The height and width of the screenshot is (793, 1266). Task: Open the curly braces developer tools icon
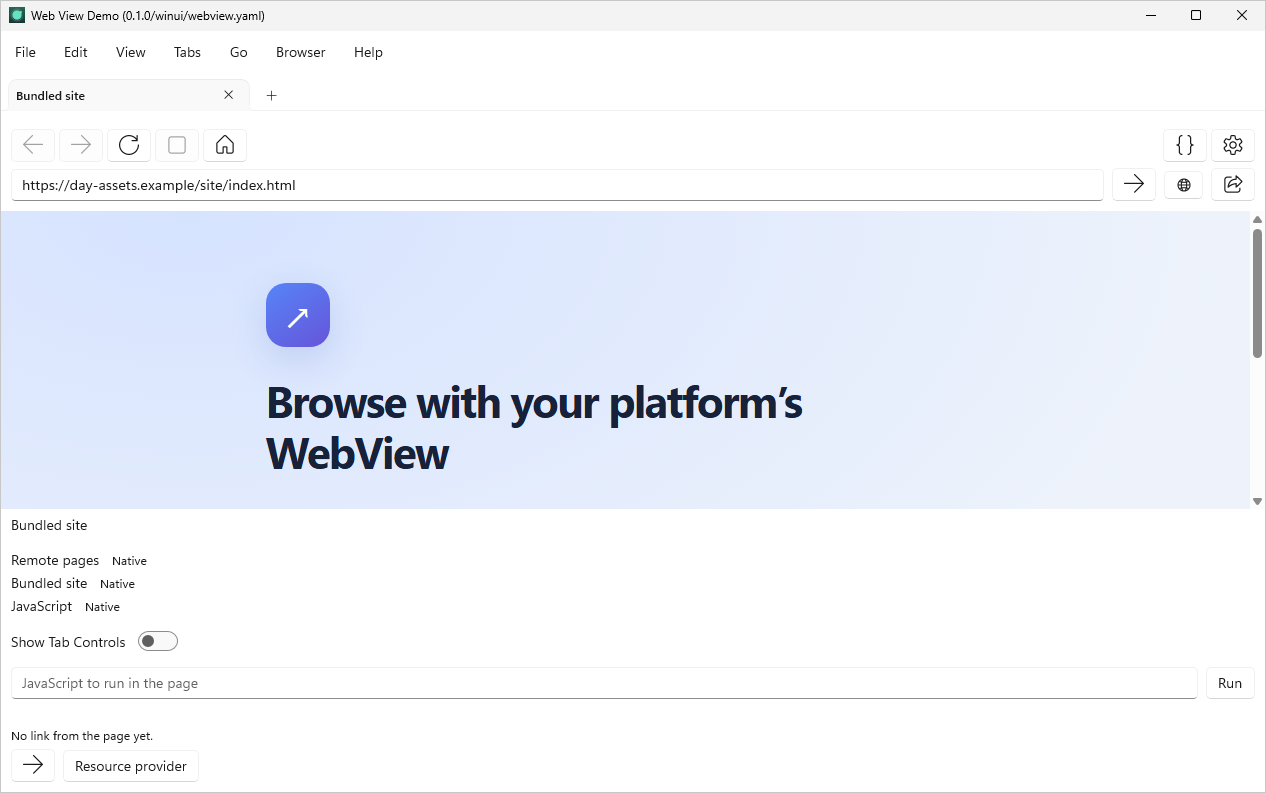(x=1185, y=145)
